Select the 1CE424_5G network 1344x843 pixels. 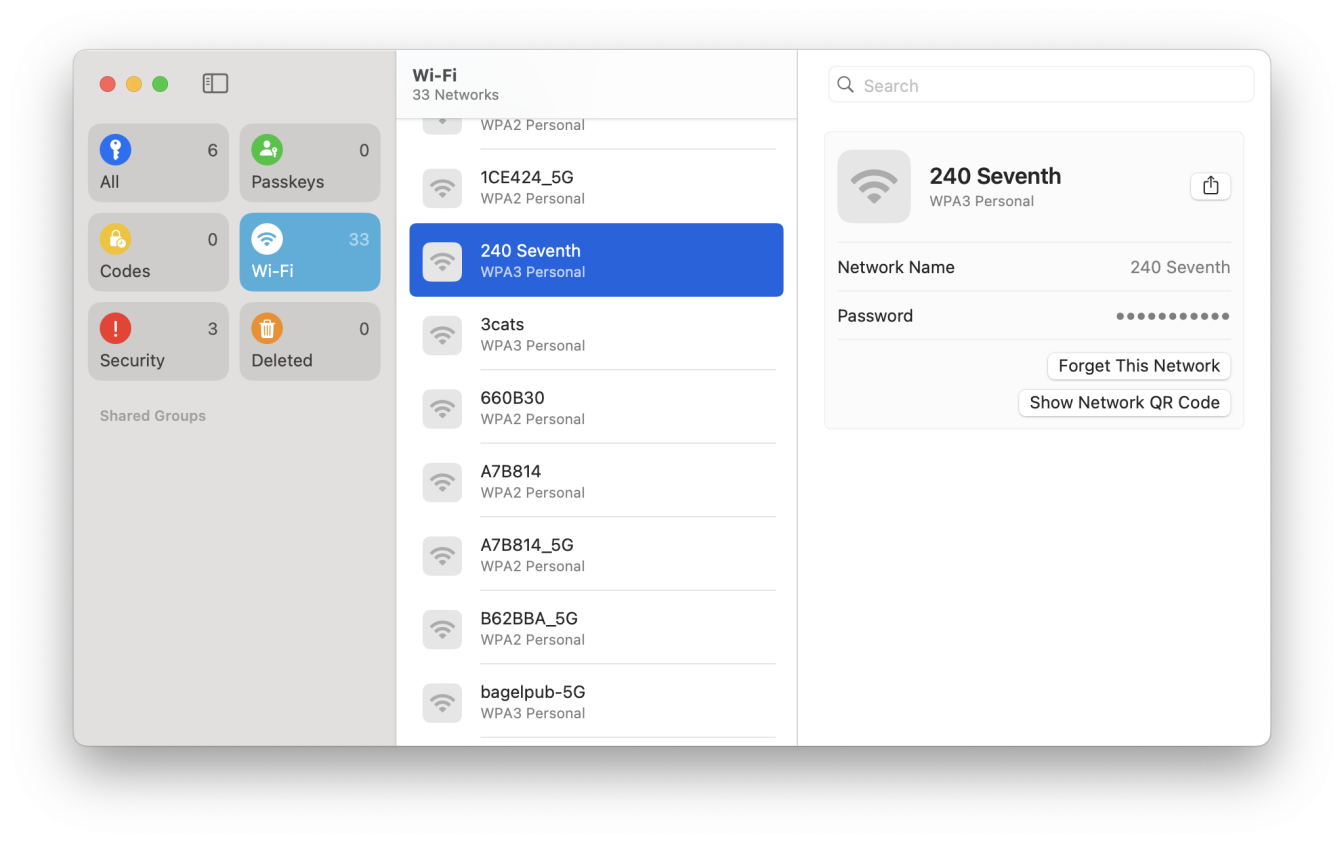(596, 187)
